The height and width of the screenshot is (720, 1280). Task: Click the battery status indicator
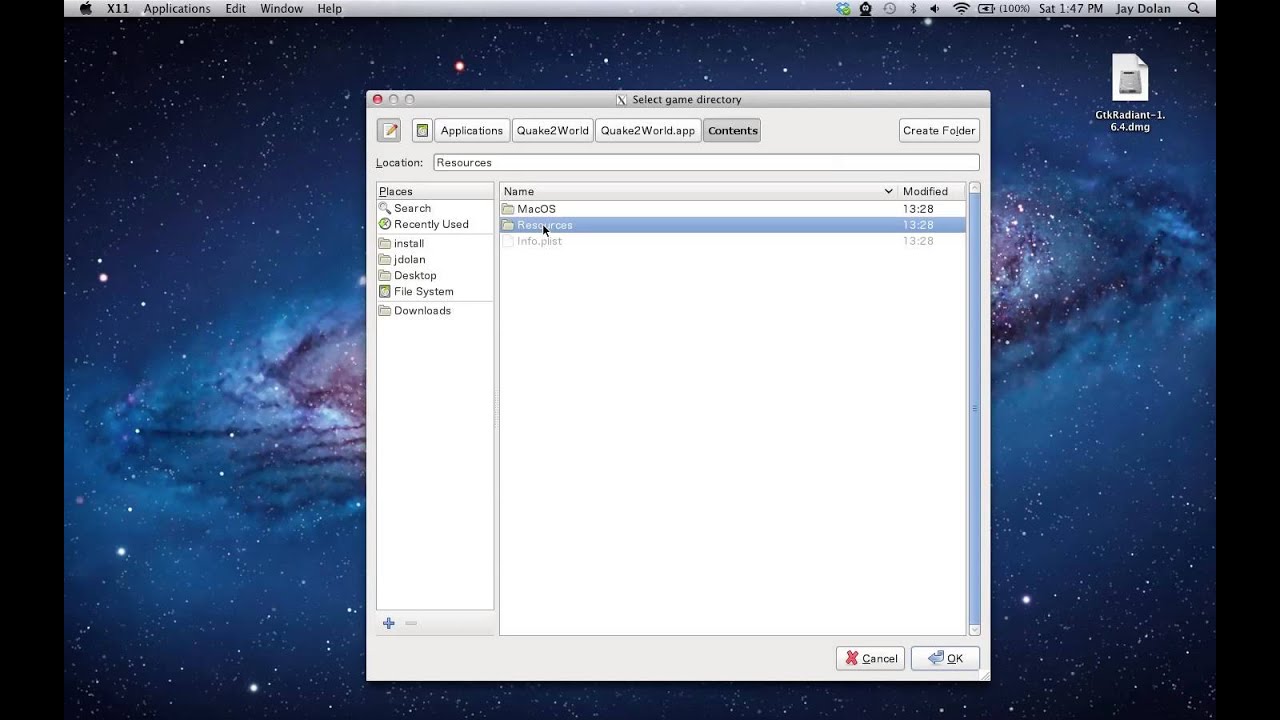1003,9
